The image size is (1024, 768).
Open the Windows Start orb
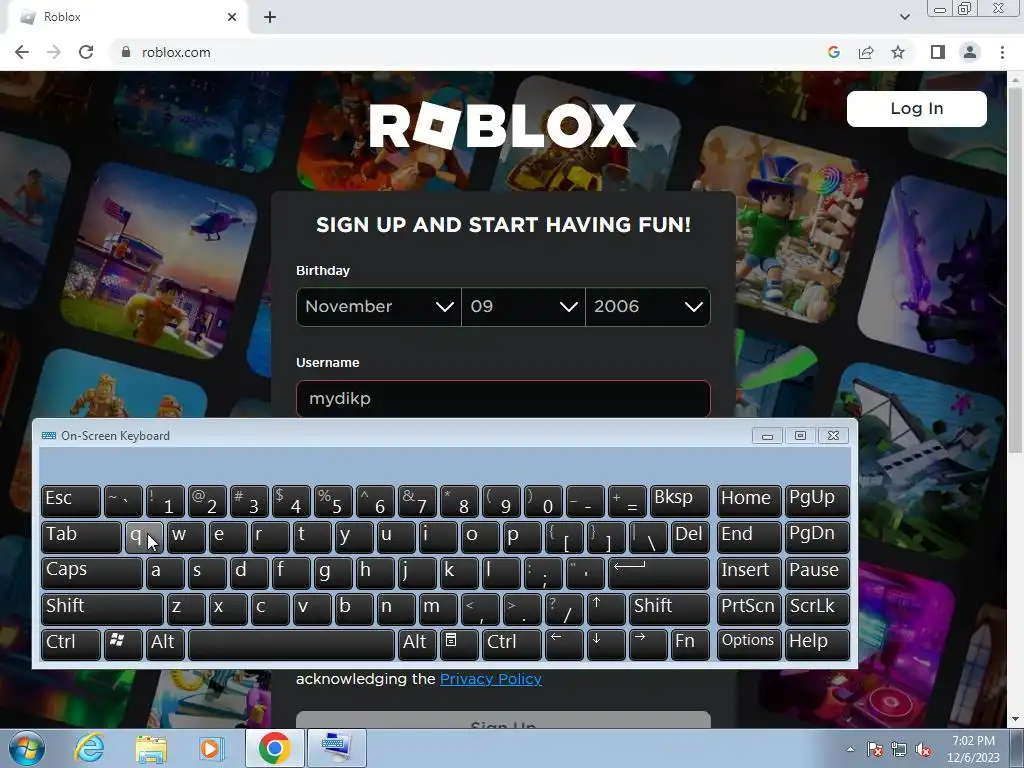coord(26,748)
